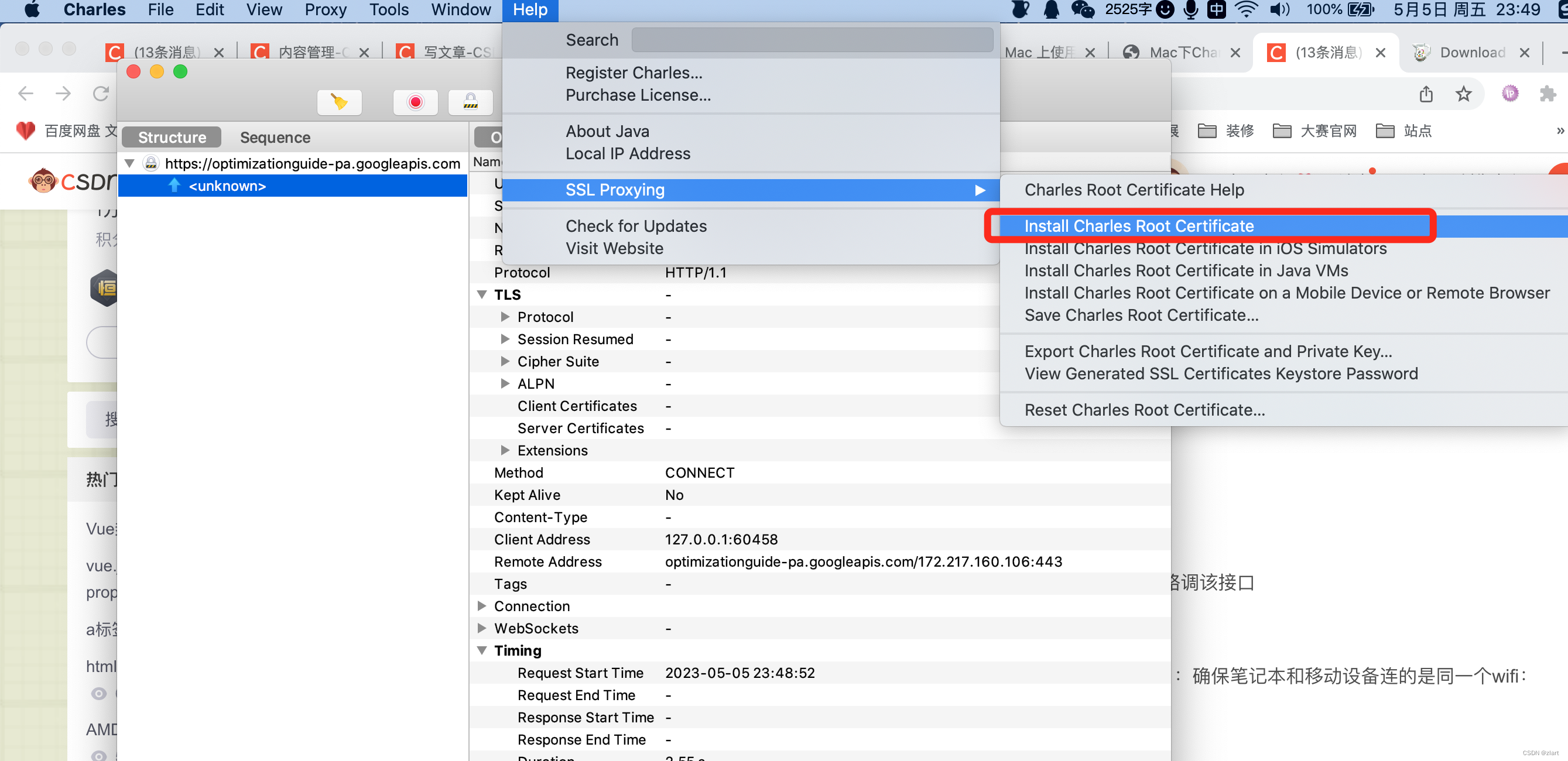1568x761 pixels.
Task: Open the 装修 bookmarks folder
Action: click(x=1226, y=131)
